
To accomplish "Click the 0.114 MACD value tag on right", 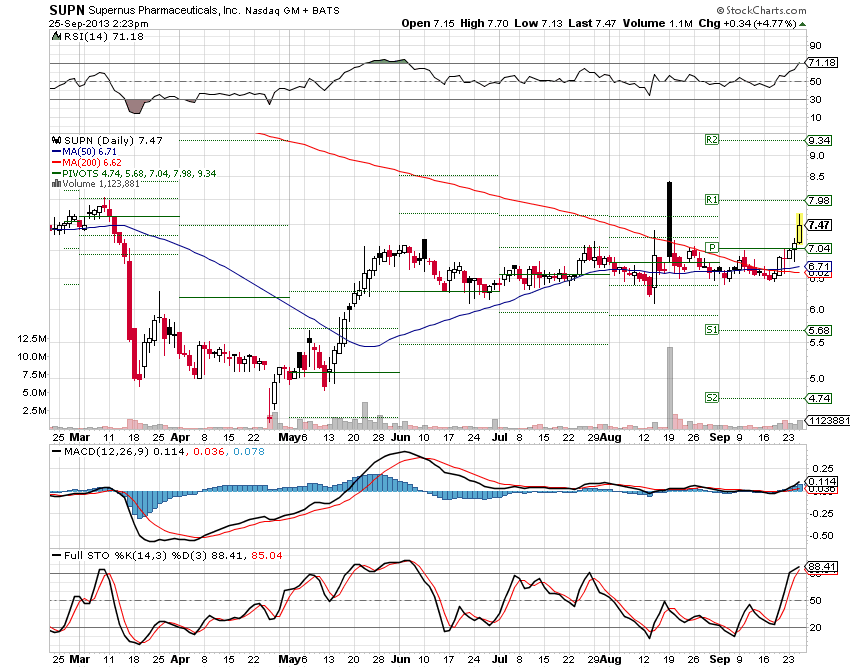I will pos(822,481).
